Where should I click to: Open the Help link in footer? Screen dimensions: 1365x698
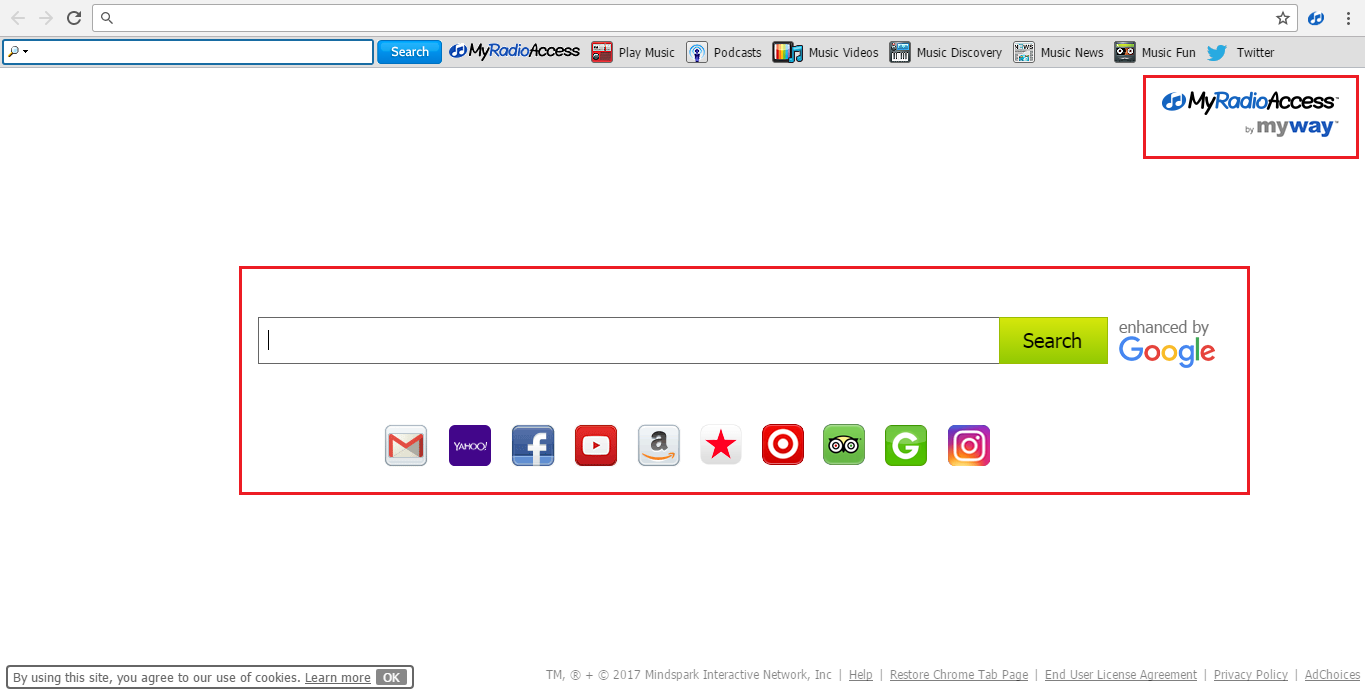point(861,675)
